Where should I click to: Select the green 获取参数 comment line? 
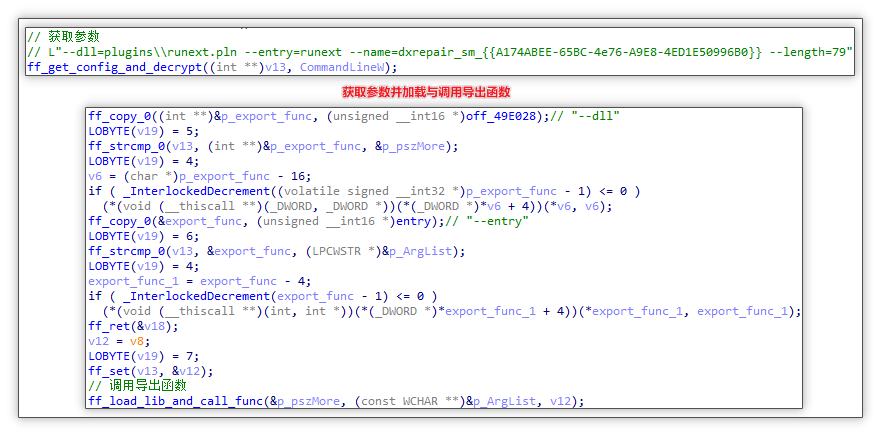[x=63, y=37]
